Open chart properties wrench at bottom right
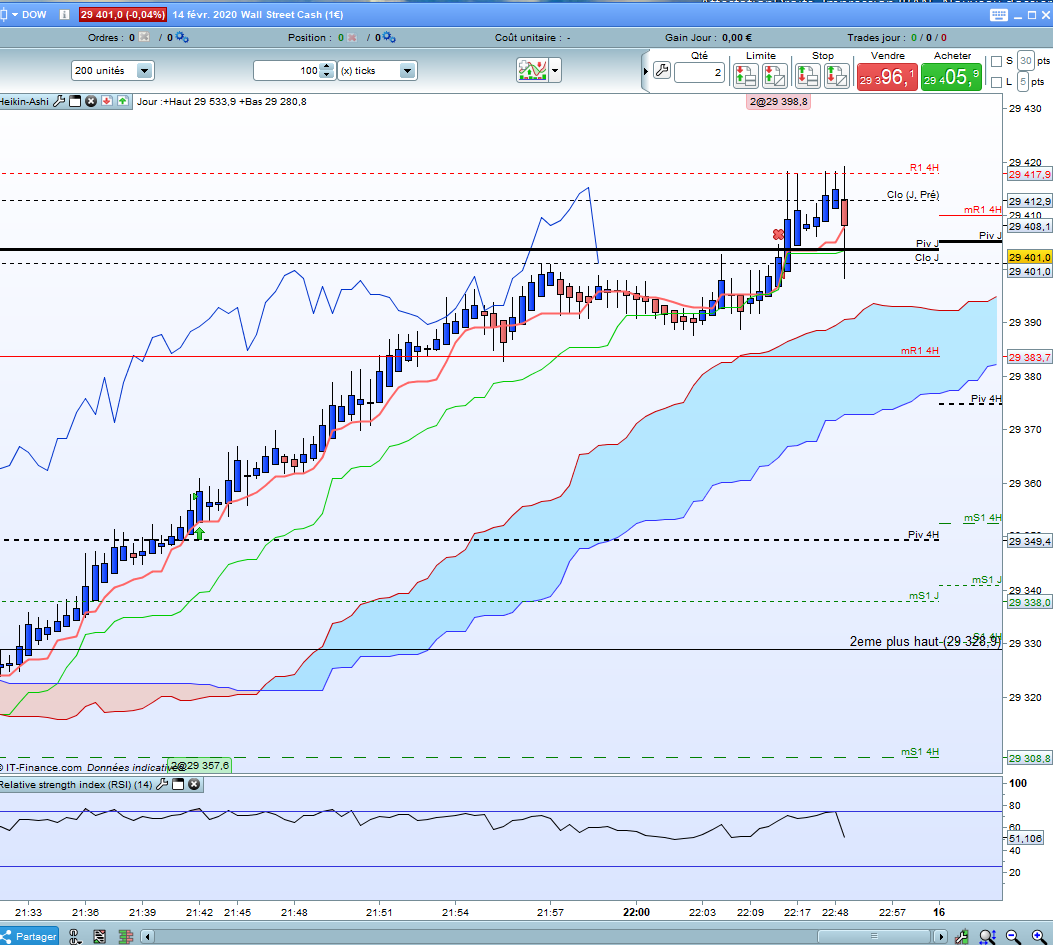 coord(962,936)
